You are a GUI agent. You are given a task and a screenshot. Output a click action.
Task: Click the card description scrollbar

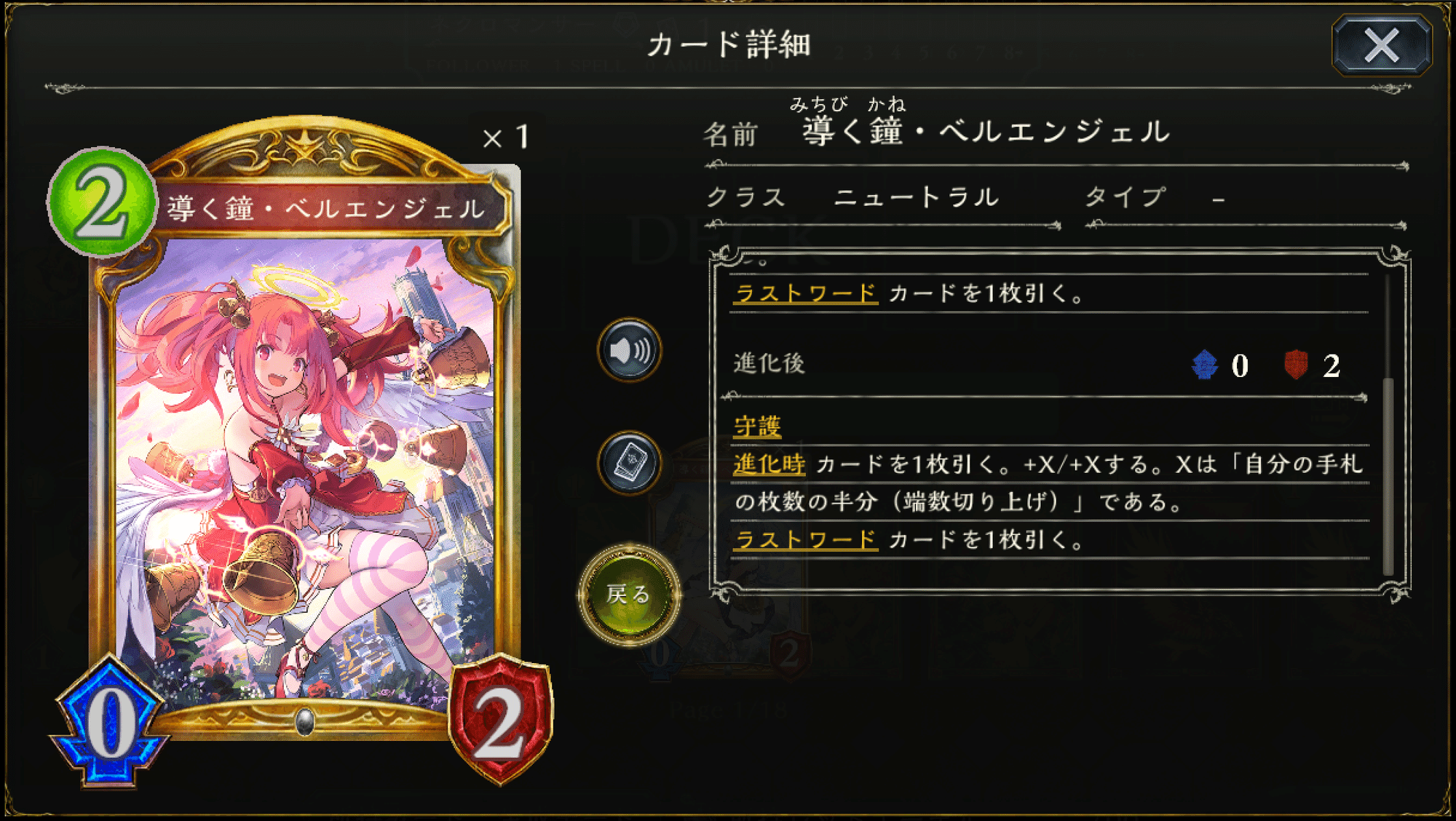coord(1388,425)
